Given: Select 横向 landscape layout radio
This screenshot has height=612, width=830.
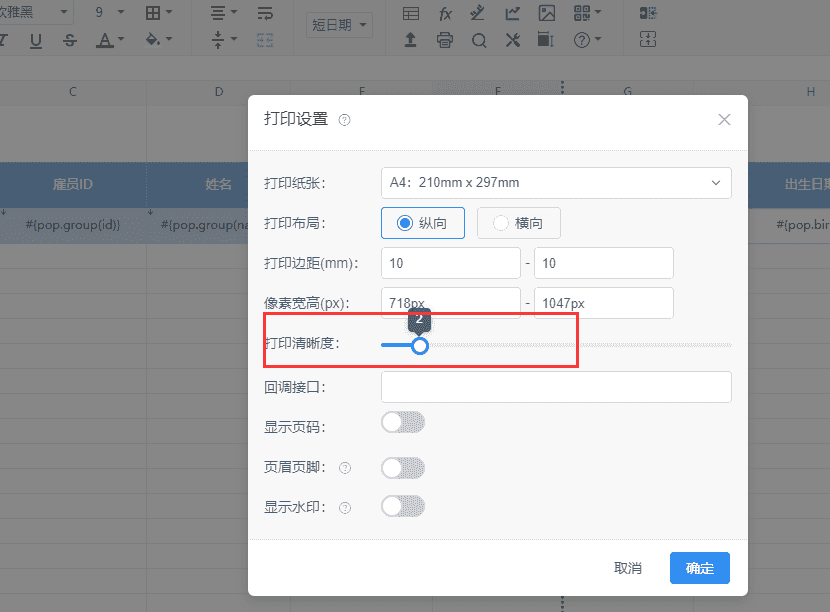Looking at the screenshot, I should [519, 223].
